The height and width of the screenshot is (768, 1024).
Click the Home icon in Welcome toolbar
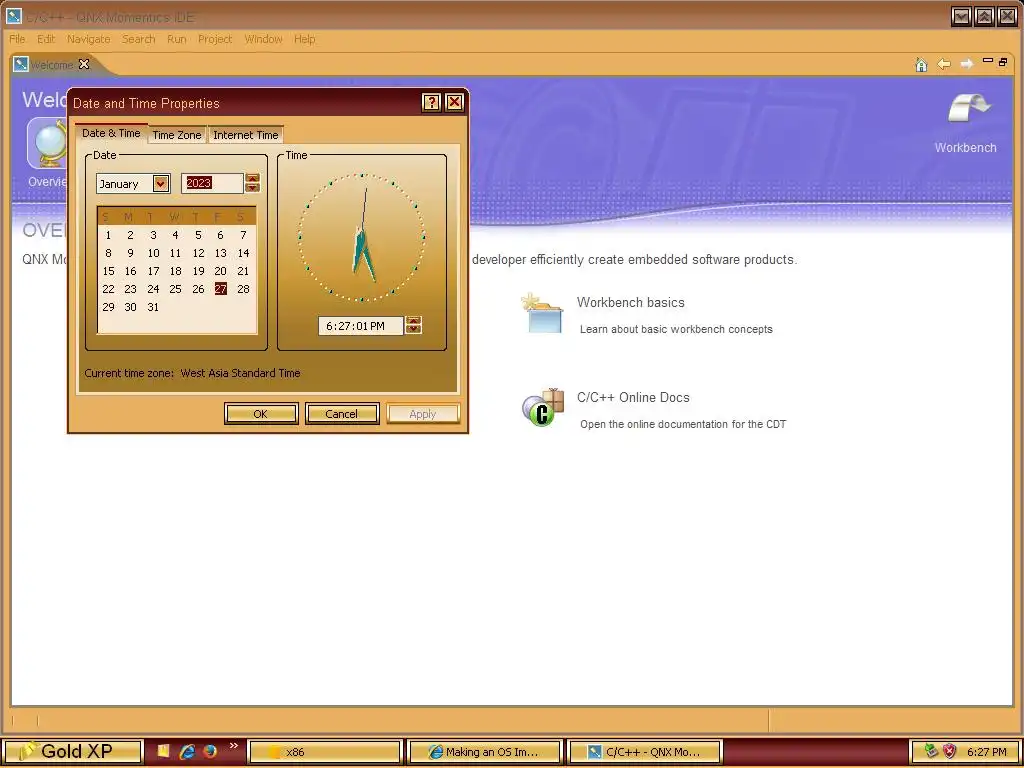(921, 64)
